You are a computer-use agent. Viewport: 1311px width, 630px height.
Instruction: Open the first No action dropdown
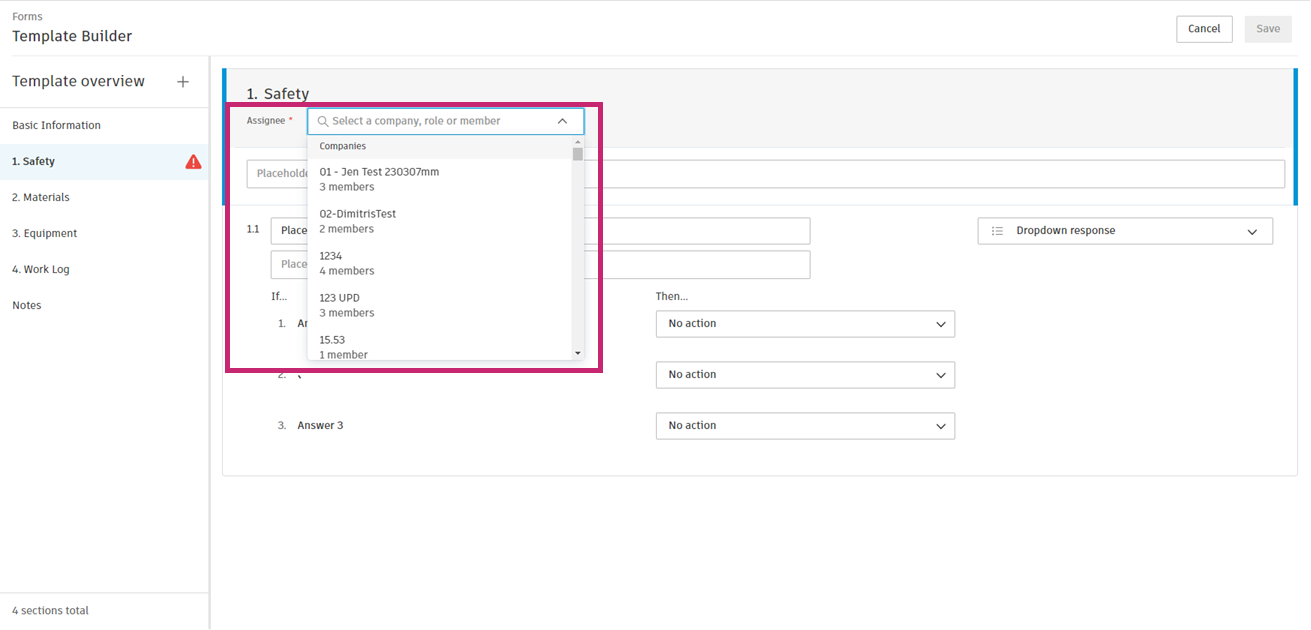pos(805,324)
